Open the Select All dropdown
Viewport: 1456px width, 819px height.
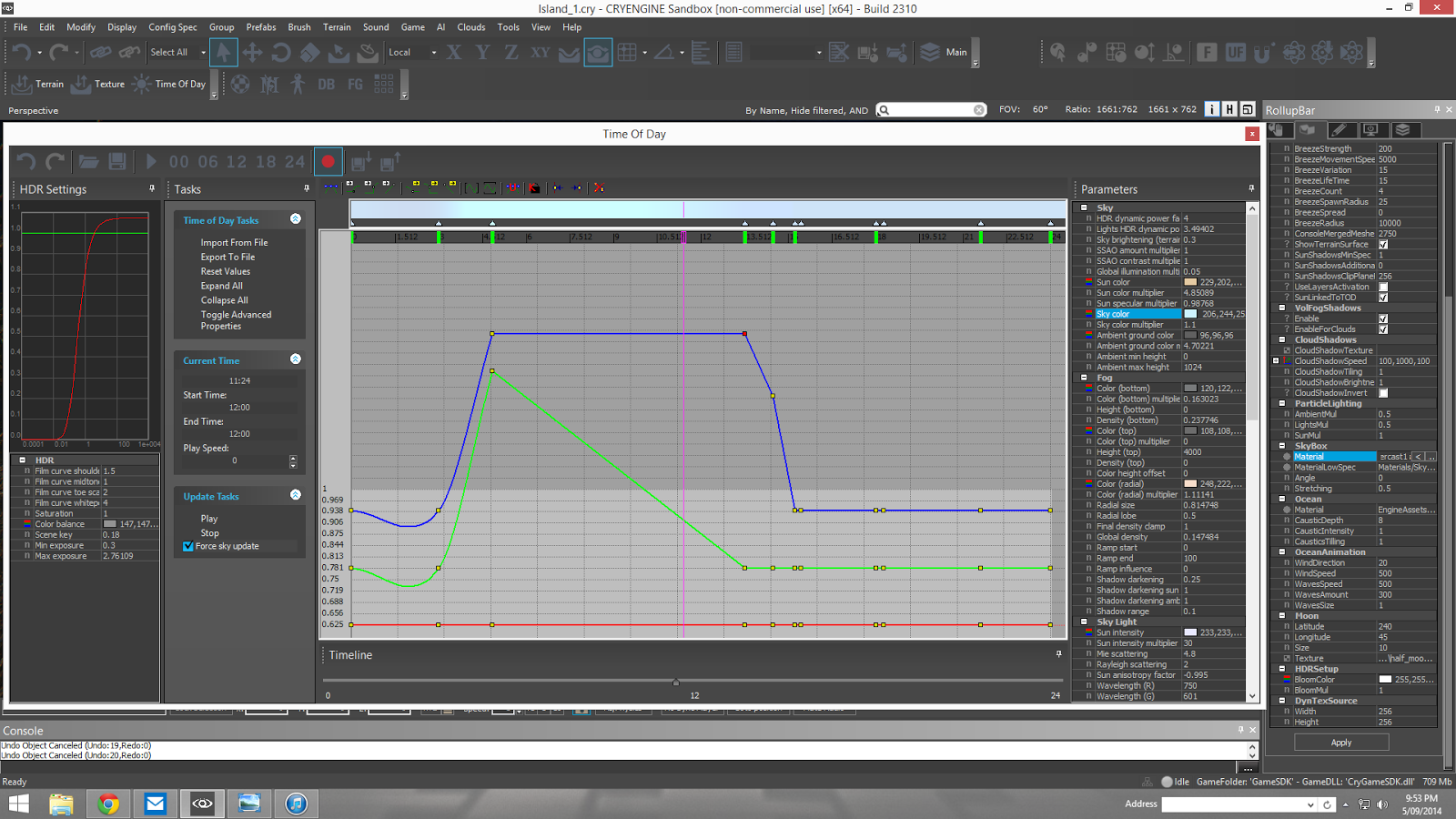pos(203,53)
